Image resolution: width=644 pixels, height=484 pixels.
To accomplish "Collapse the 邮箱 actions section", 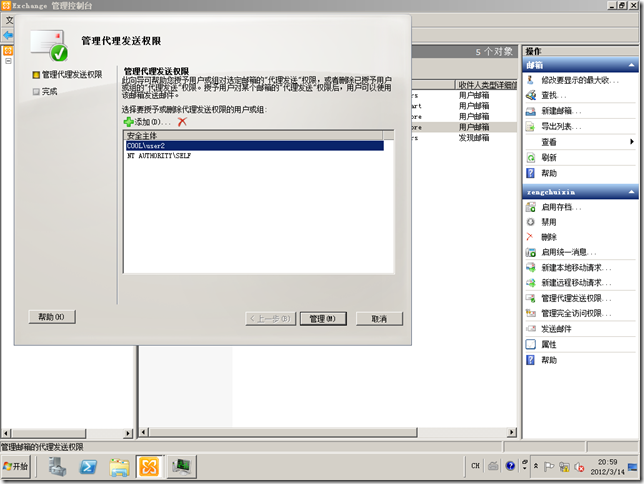I will pyautogui.click(x=631, y=64).
